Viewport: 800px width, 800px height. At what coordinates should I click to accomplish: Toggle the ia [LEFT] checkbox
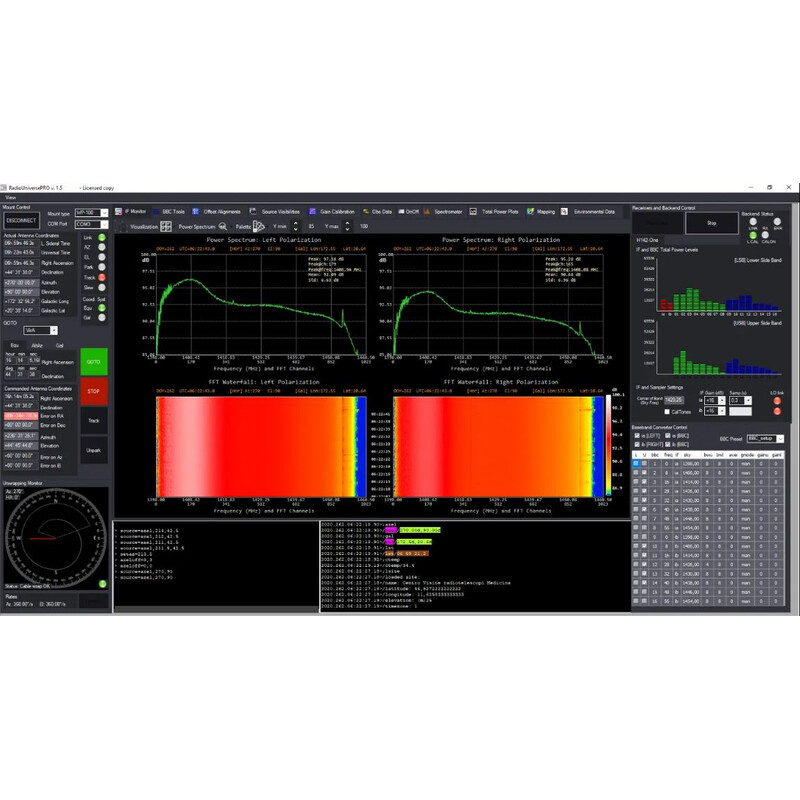tap(637, 436)
